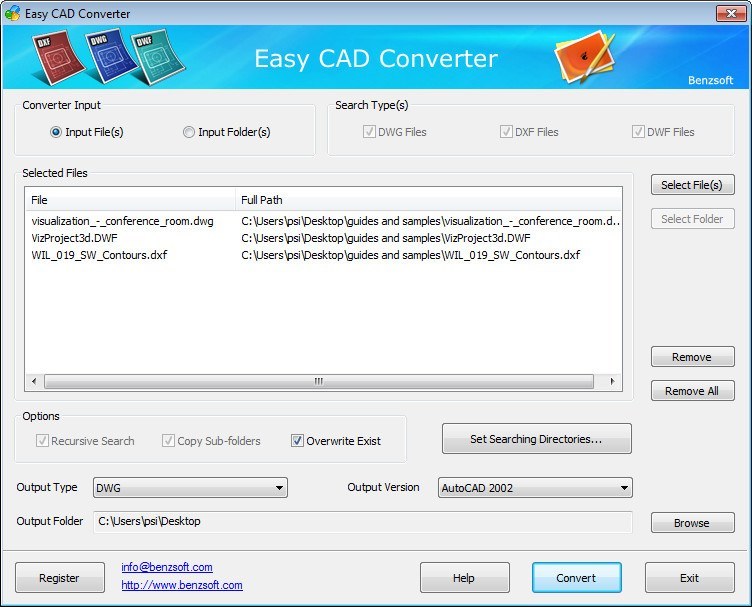
Task: Click the DXF file icon in banner
Action: [57, 58]
